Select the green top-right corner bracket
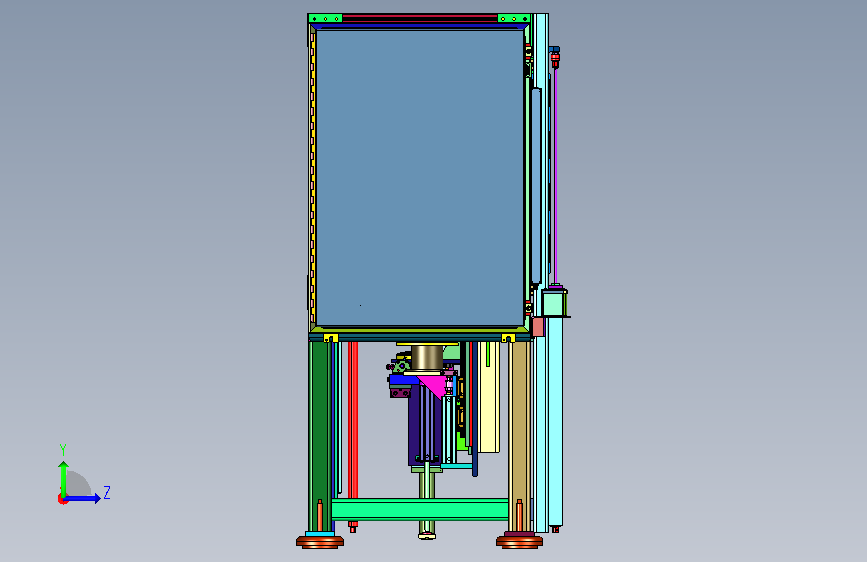The height and width of the screenshot is (562, 867). point(514,19)
